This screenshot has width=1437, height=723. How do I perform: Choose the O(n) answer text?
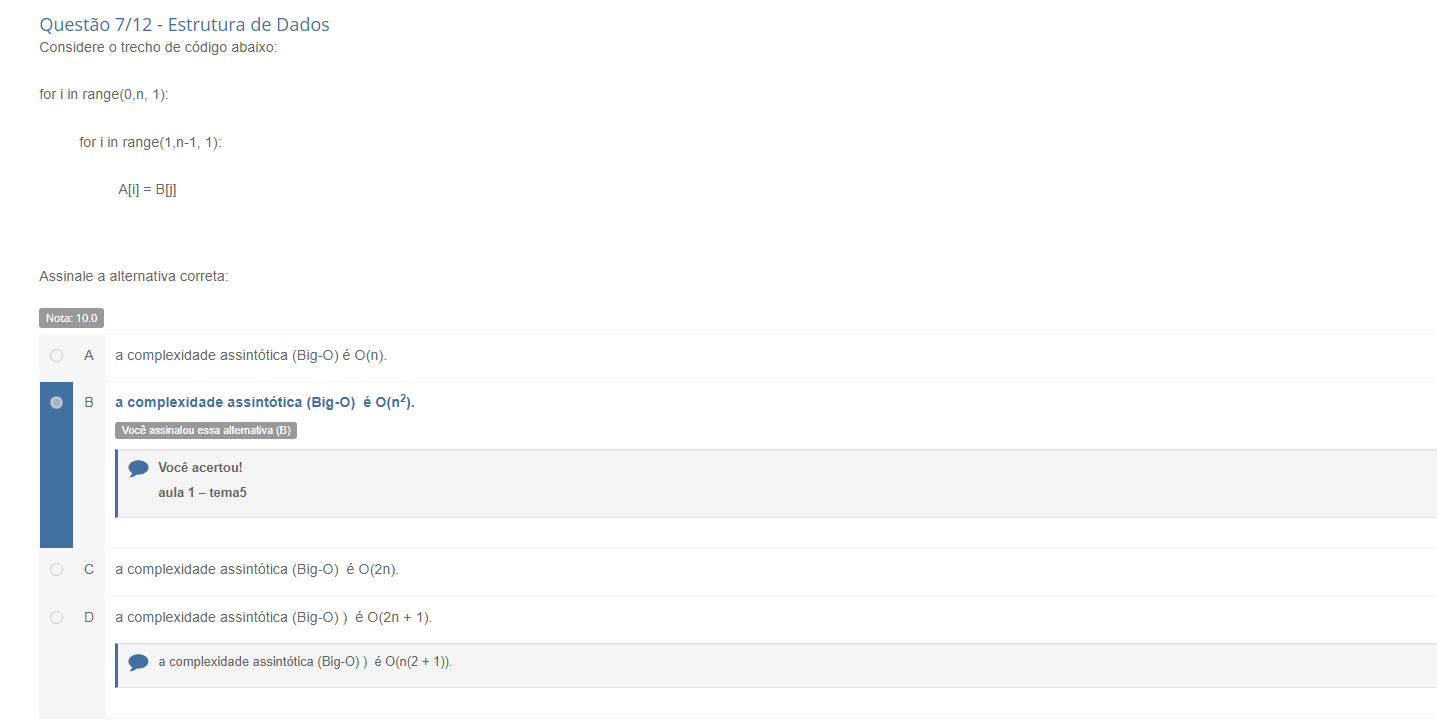(x=251, y=355)
